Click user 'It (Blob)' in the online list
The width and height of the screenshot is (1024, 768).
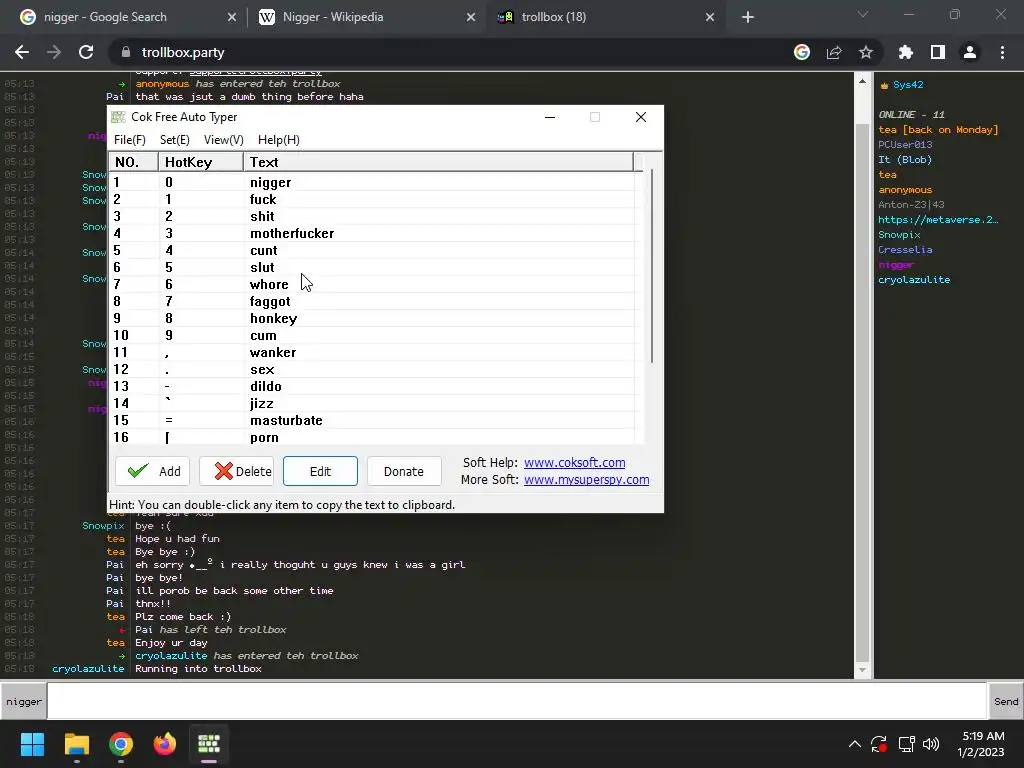905,160
